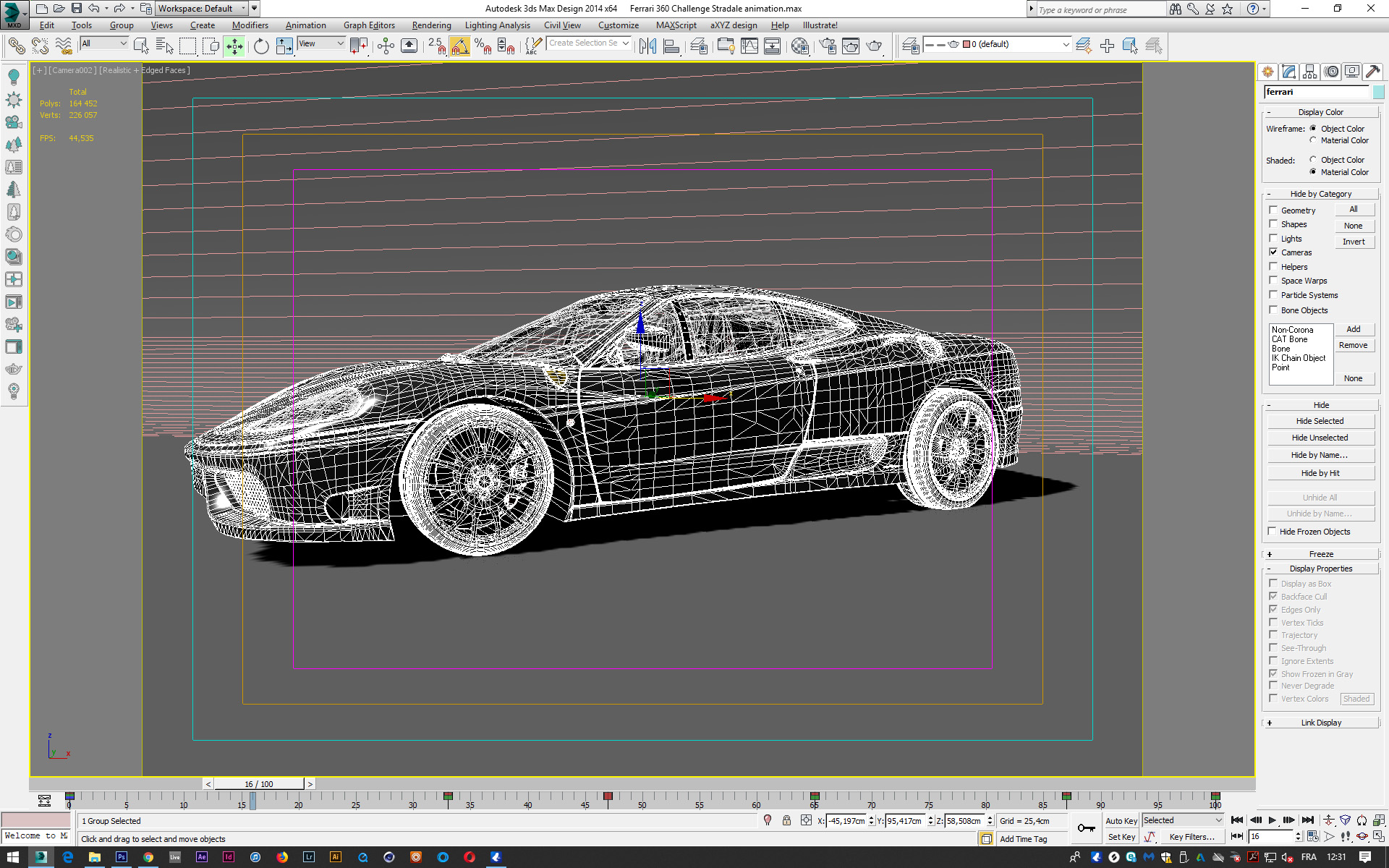Activate the Select and Rotate tool
The height and width of the screenshot is (868, 1389).
[260, 46]
